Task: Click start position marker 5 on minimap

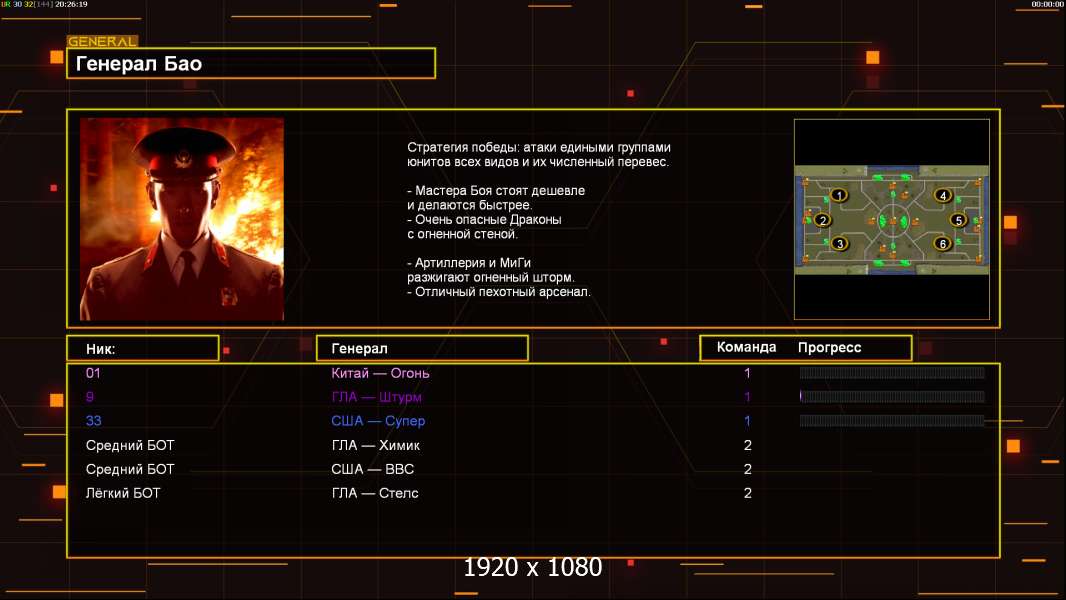Action: click(x=959, y=220)
